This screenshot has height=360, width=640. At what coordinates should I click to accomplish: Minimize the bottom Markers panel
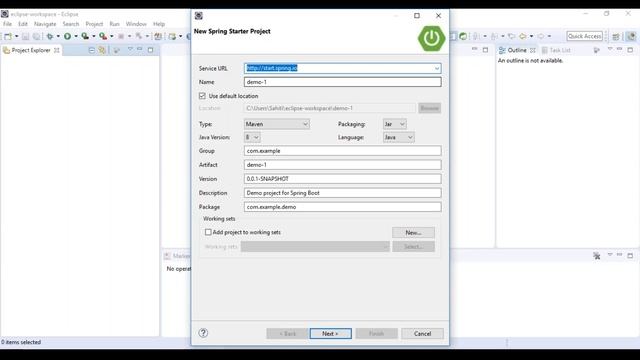(620, 255)
